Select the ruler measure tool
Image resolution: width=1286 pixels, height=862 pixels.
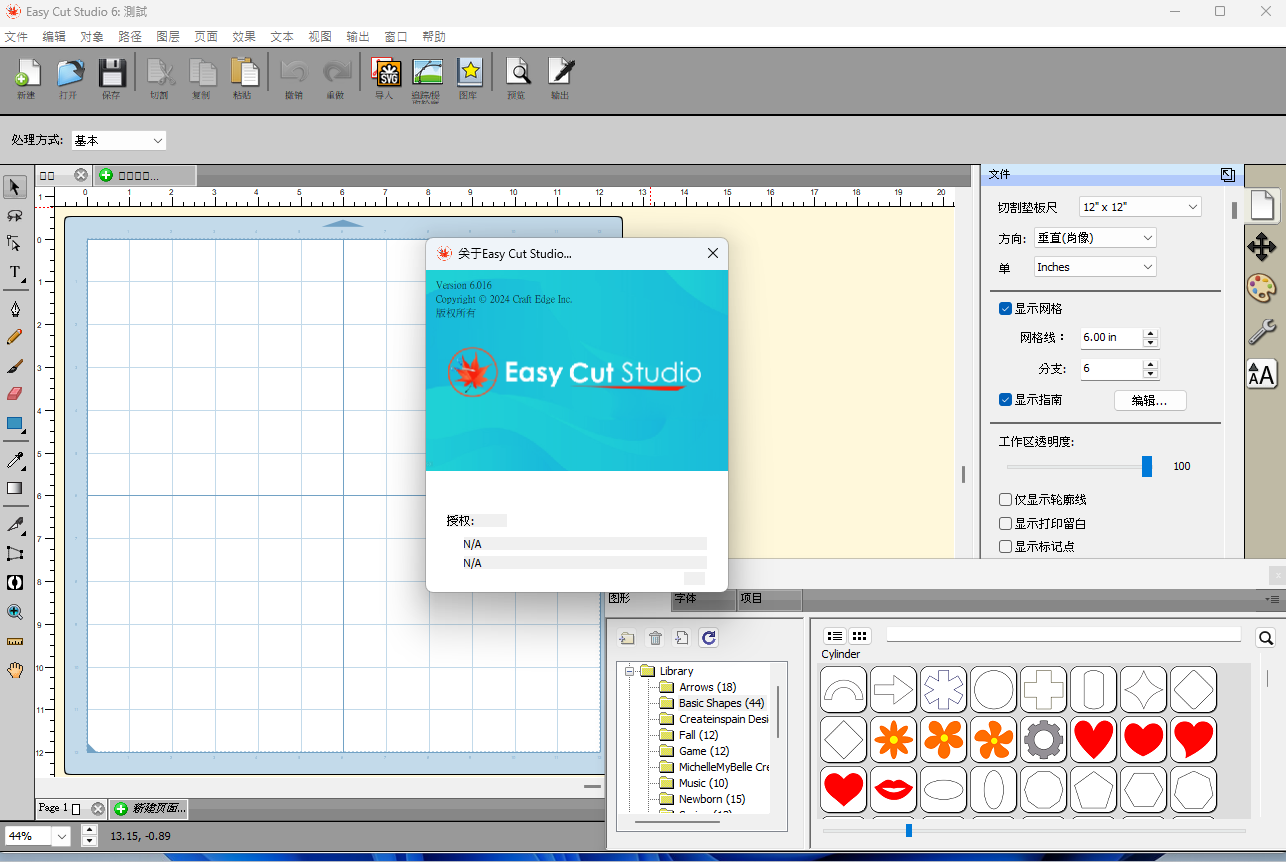pos(15,641)
